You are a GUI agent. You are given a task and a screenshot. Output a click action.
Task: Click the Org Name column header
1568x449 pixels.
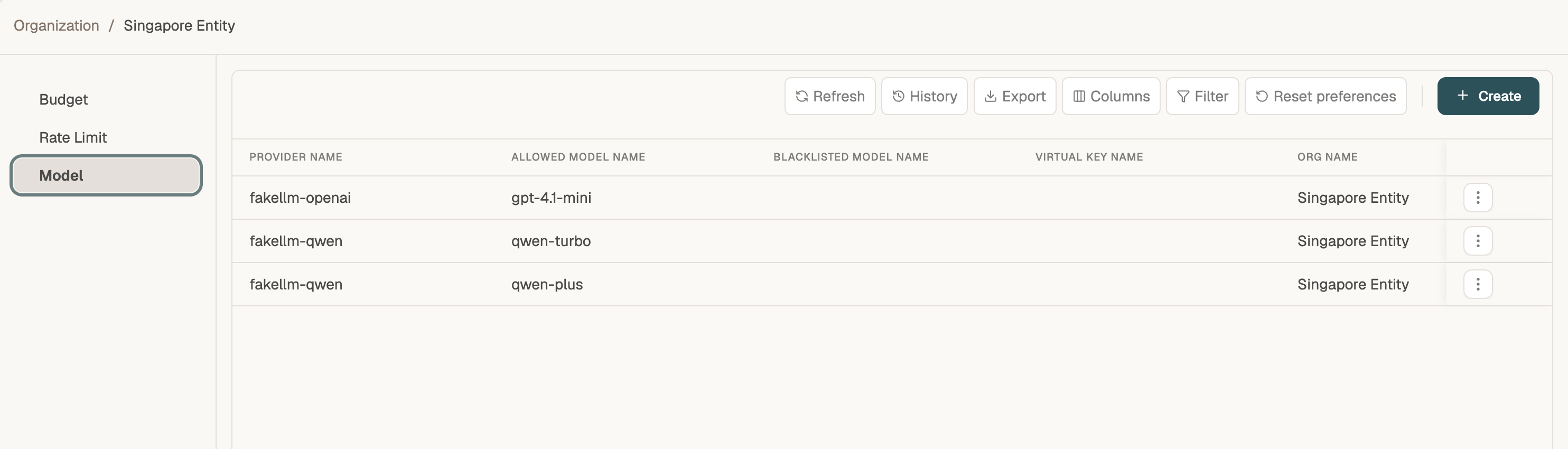[x=1327, y=157]
